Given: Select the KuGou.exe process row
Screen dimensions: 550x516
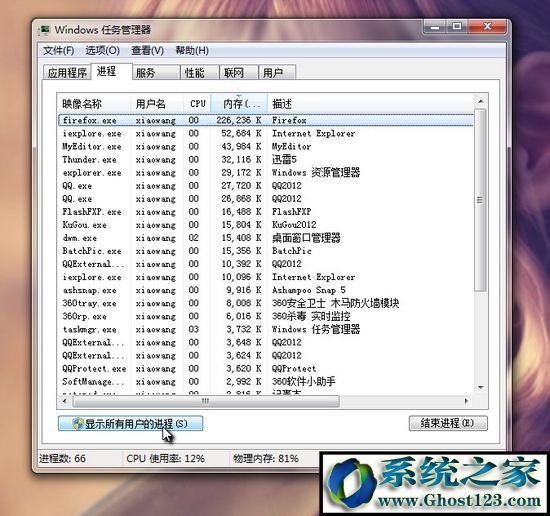Looking at the screenshot, I should [266, 225].
